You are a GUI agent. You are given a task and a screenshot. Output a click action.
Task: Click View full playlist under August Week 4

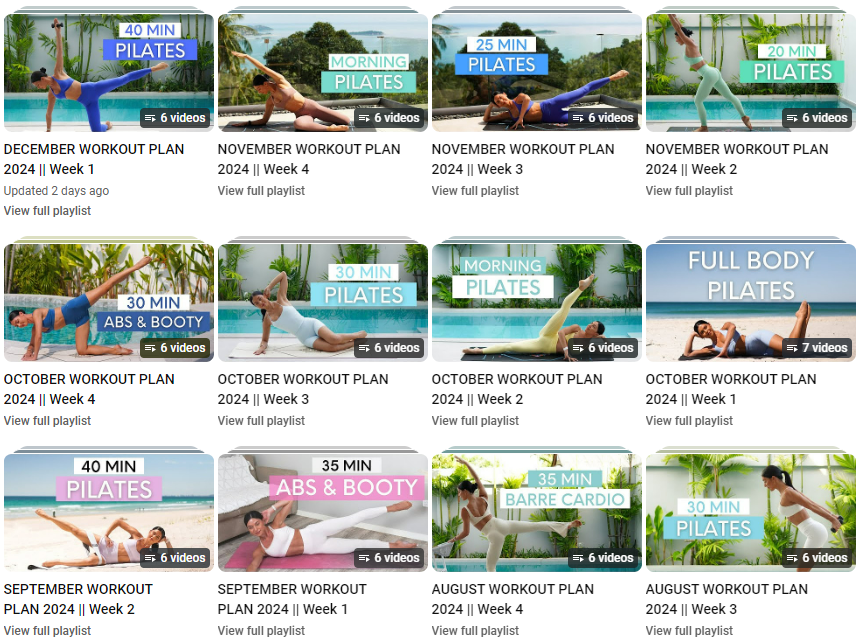coord(475,631)
